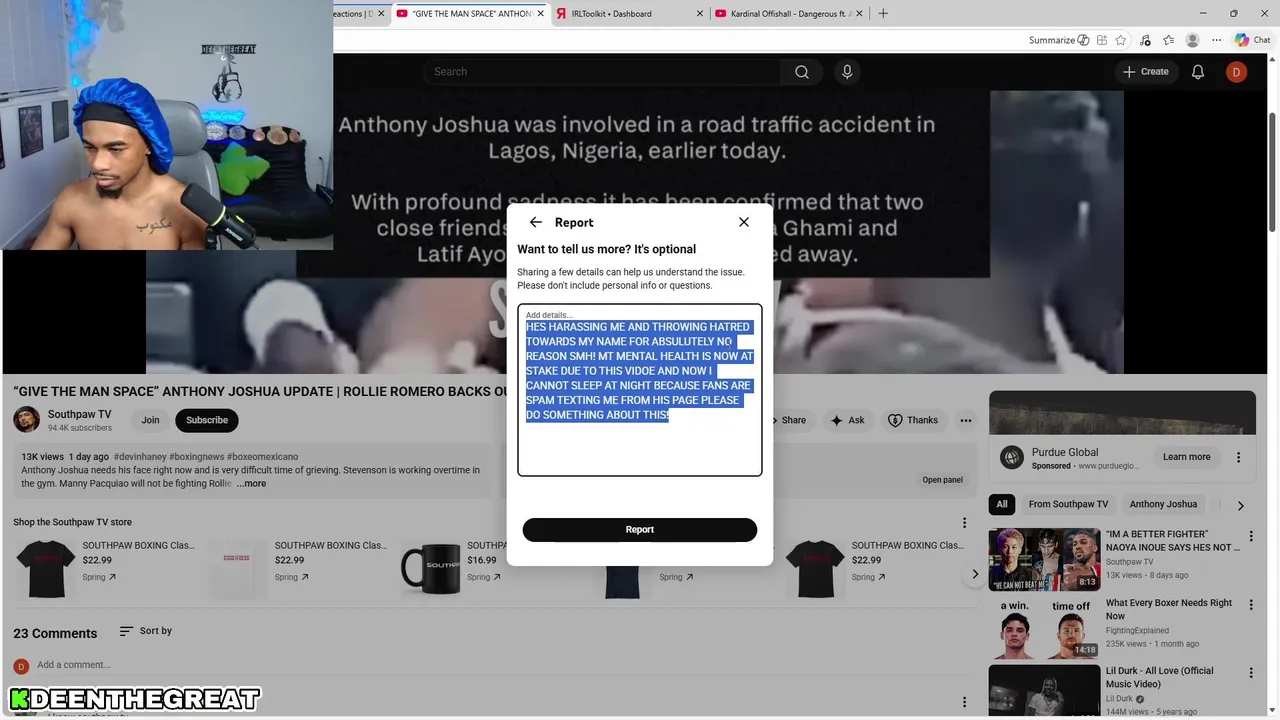The image size is (1280, 720).
Task: Open the SOUTHPAW mug $16.99 product
Action: point(431,568)
